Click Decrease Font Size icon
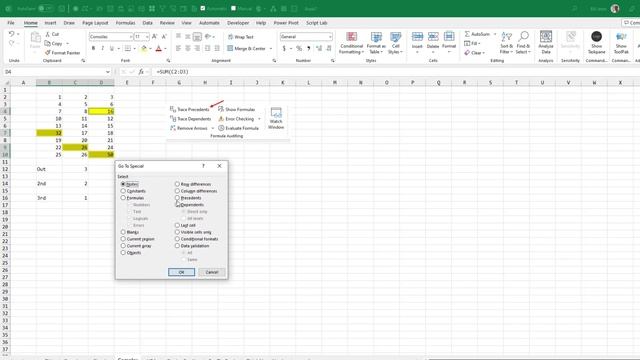The height and width of the screenshot is (360, 640). click(164, 37)
